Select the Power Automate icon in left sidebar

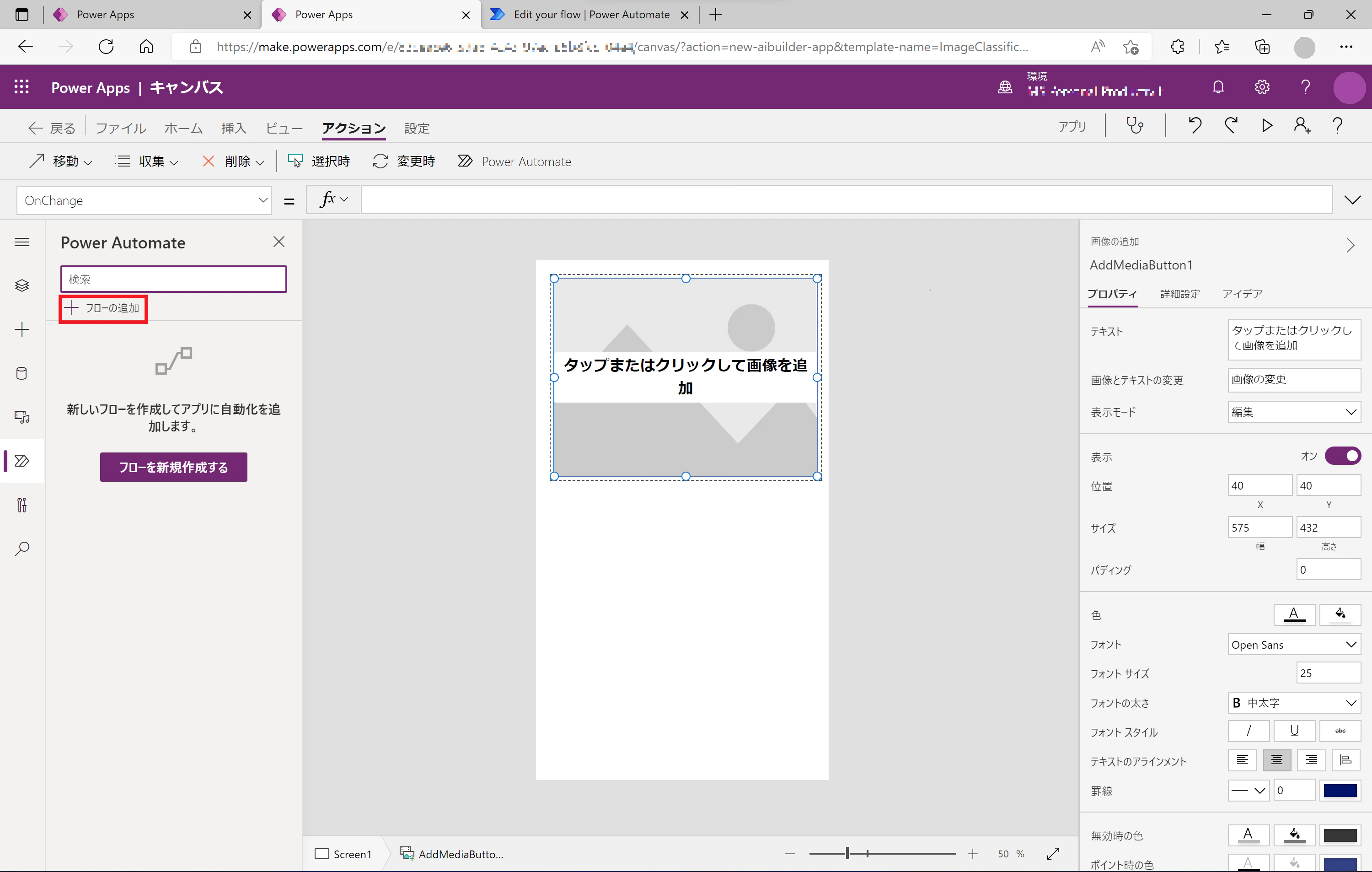pos(21,461)
